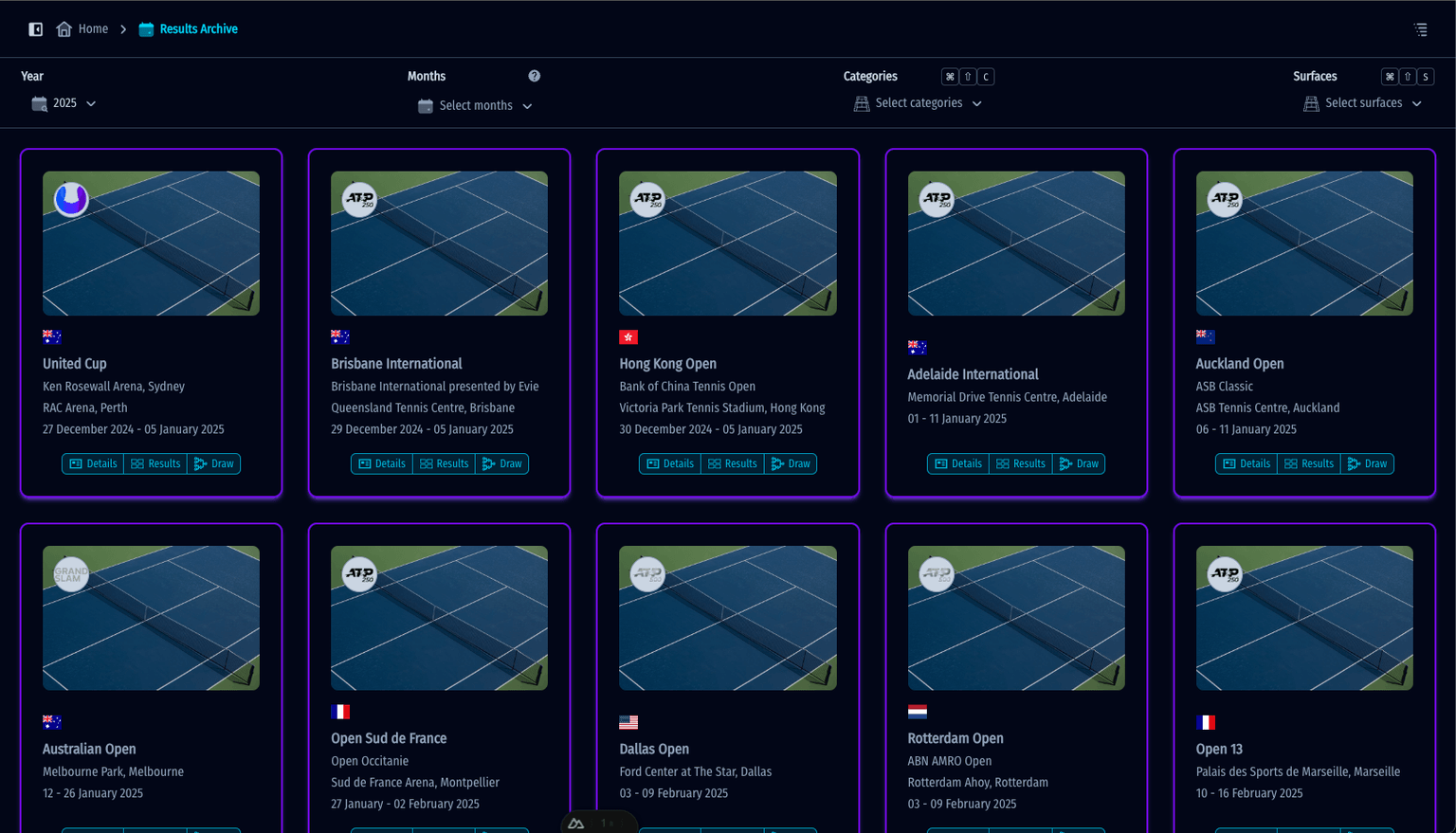Open Hong Kong Open Results

733,463
